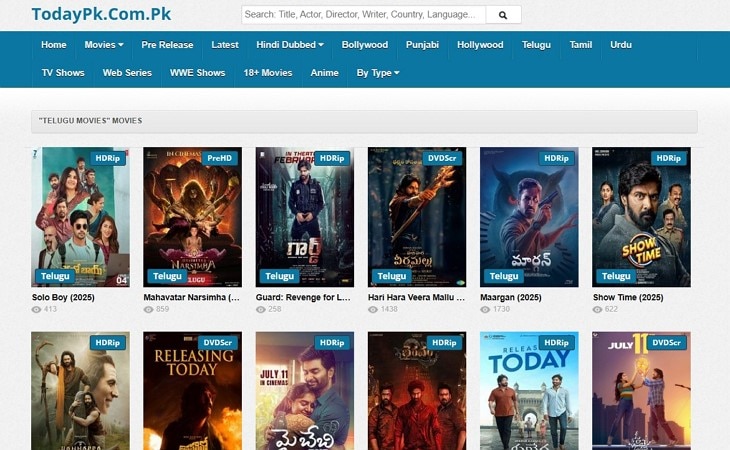Open Mahavatar Narsimha title link

click(x=191, y=297)
